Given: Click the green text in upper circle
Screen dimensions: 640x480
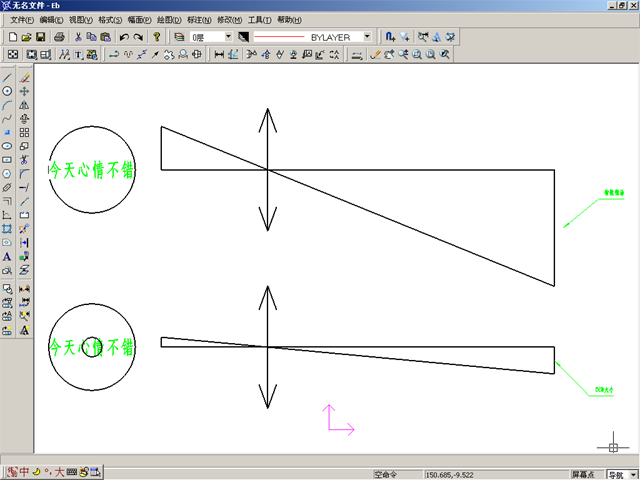Looking at the screenshot, I should click(x=92, y=170).
